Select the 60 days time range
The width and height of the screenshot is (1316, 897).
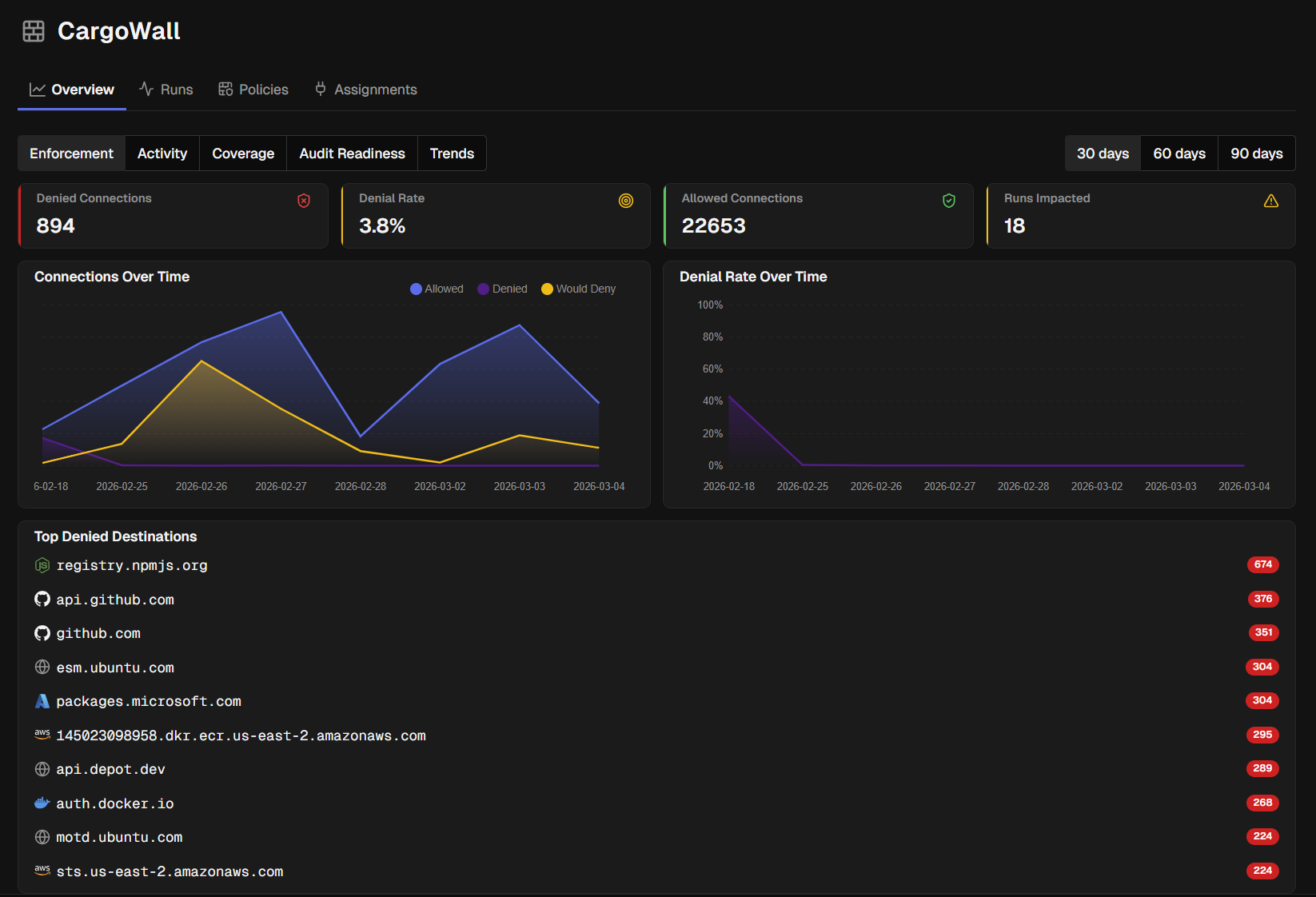click(x=1178, y=153)
